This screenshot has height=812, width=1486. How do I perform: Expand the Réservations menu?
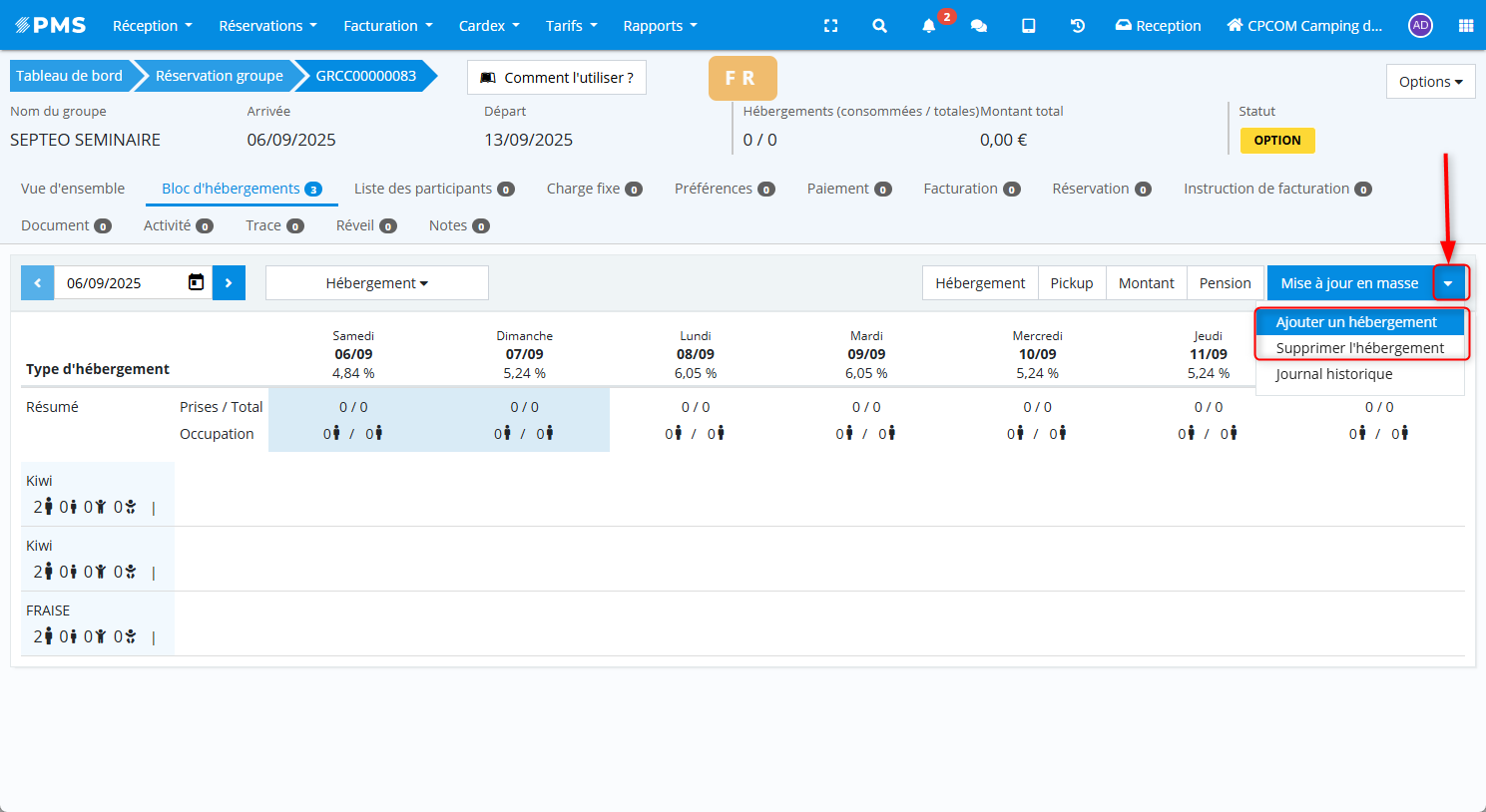268,26
